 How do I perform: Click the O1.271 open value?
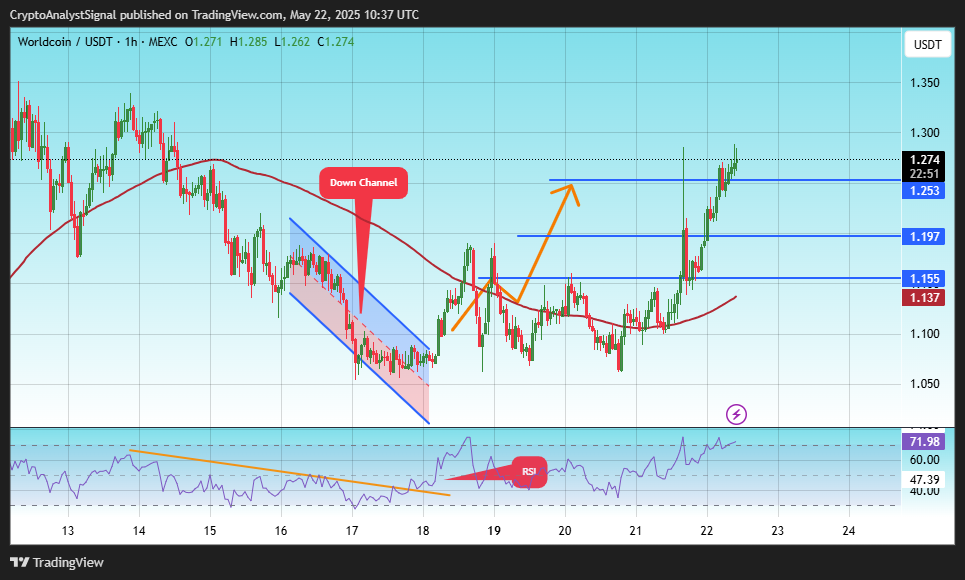pyautogui.click(x=203, y=42)
